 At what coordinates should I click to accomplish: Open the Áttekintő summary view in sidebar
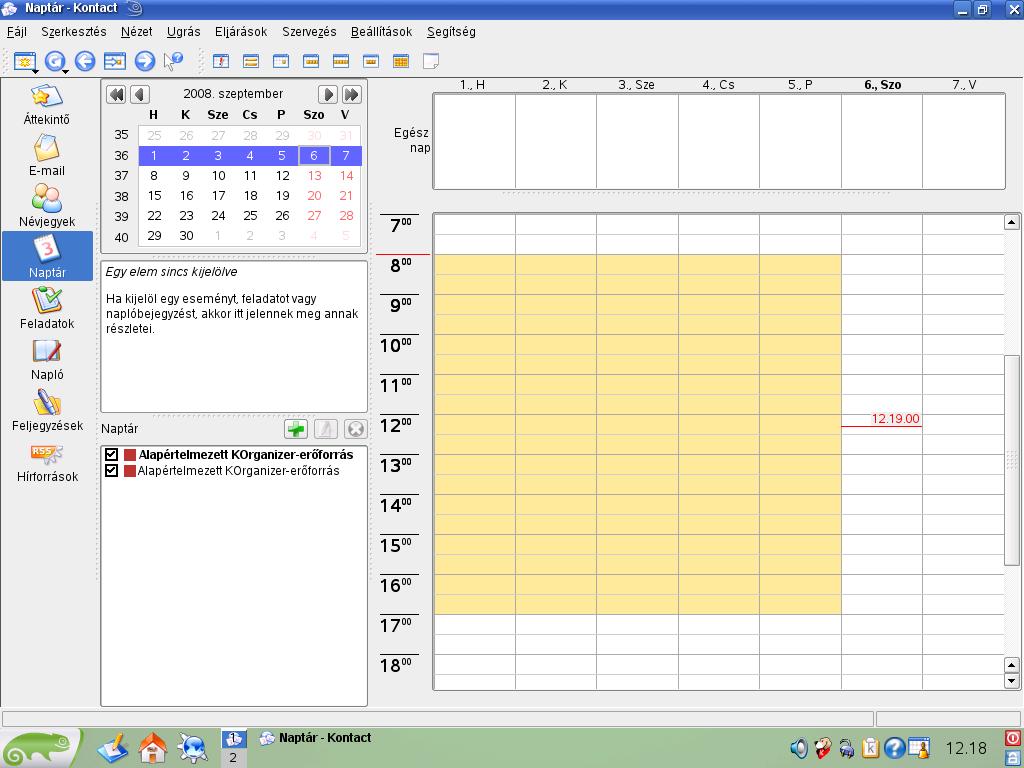pos(46,104)
